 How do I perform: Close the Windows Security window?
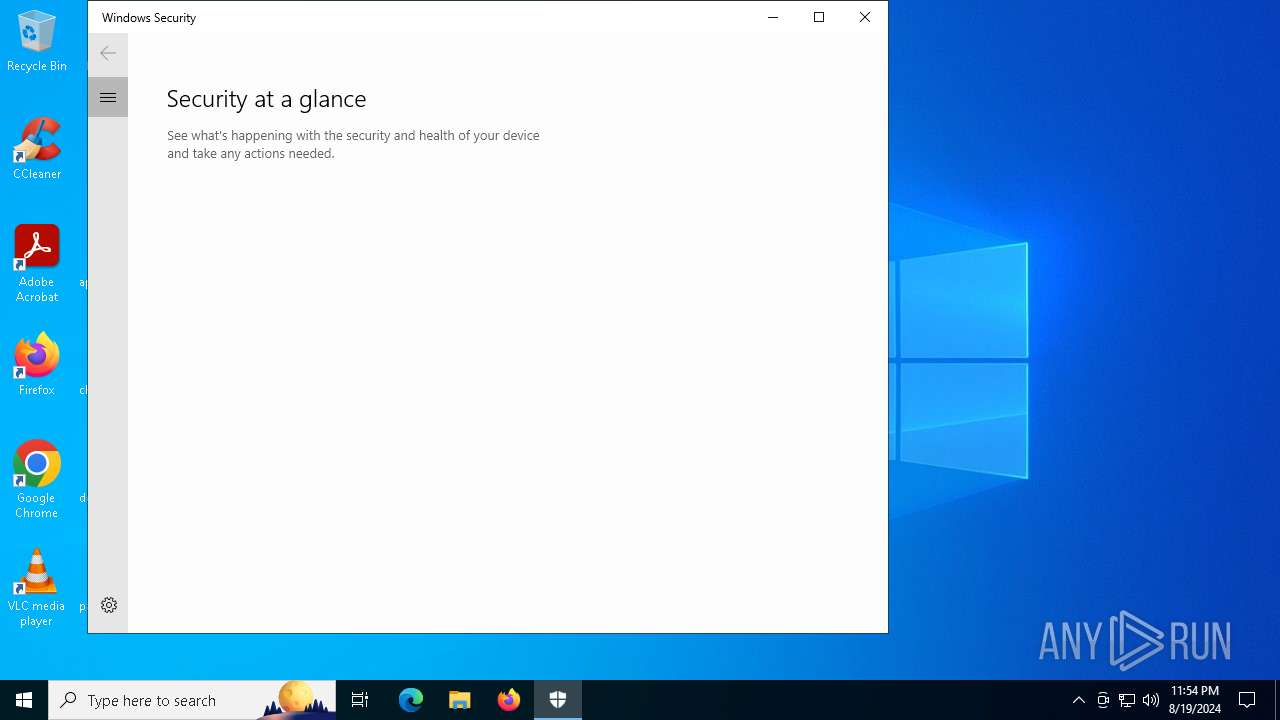[865, 17]
